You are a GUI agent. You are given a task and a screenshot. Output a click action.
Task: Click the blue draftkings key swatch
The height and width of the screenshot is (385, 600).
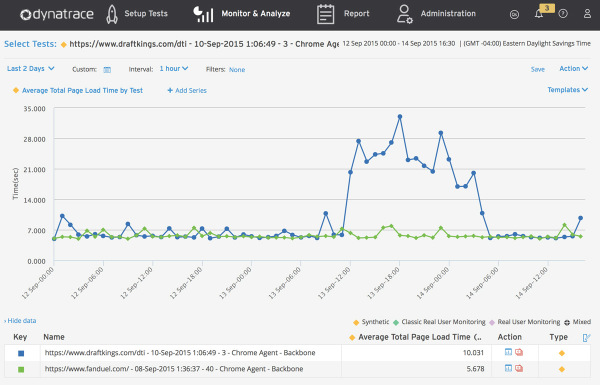pyautogui.click(x=21, y=353)
